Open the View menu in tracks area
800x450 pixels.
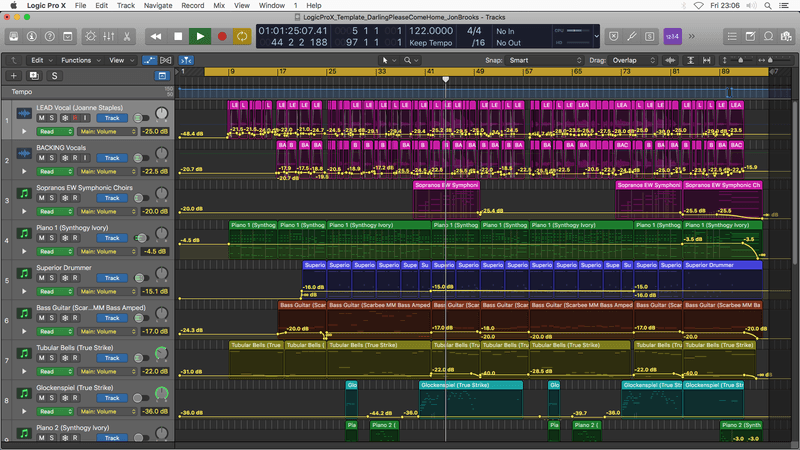[121, 60]
